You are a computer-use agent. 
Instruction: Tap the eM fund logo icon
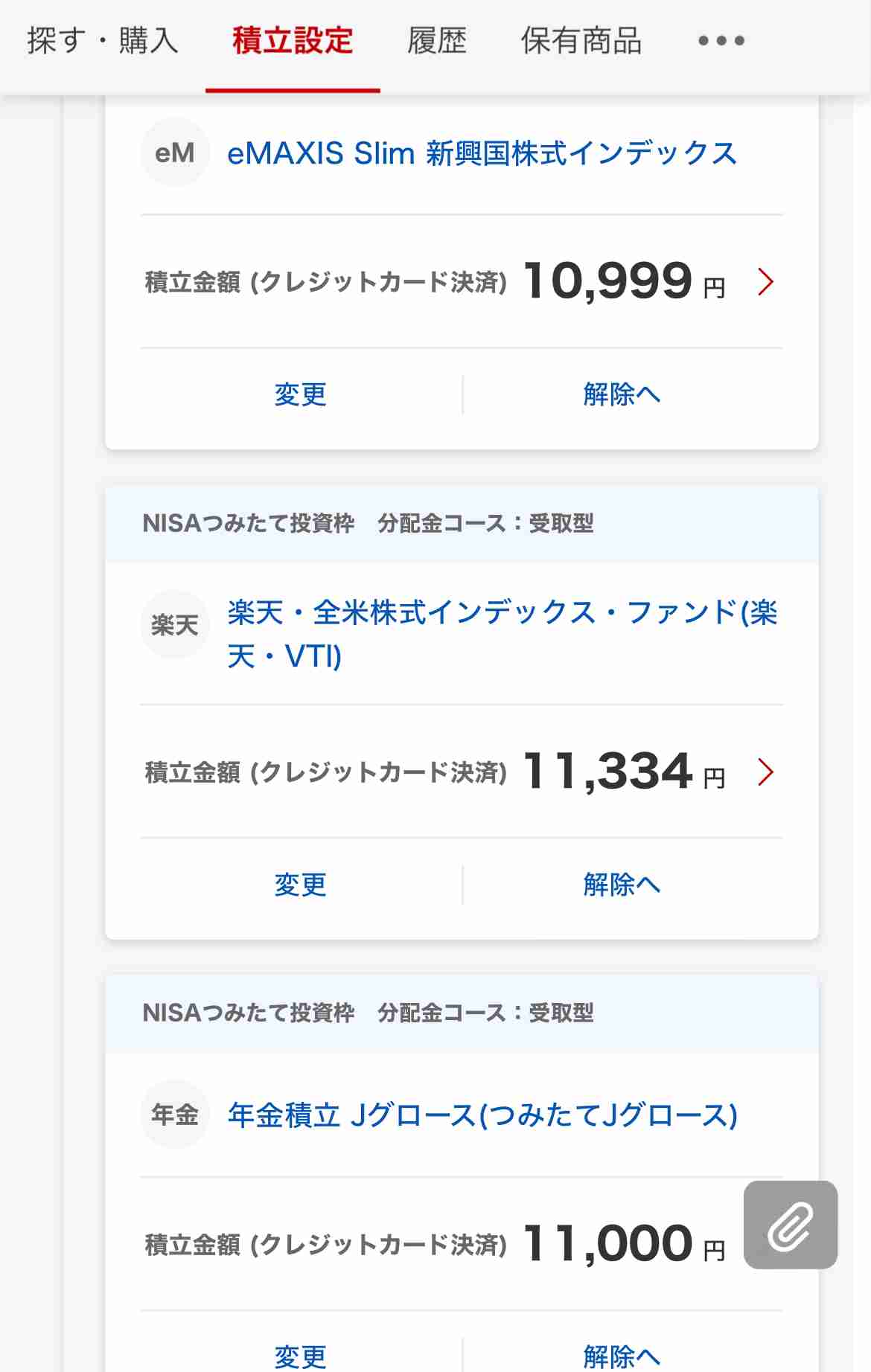175,153
